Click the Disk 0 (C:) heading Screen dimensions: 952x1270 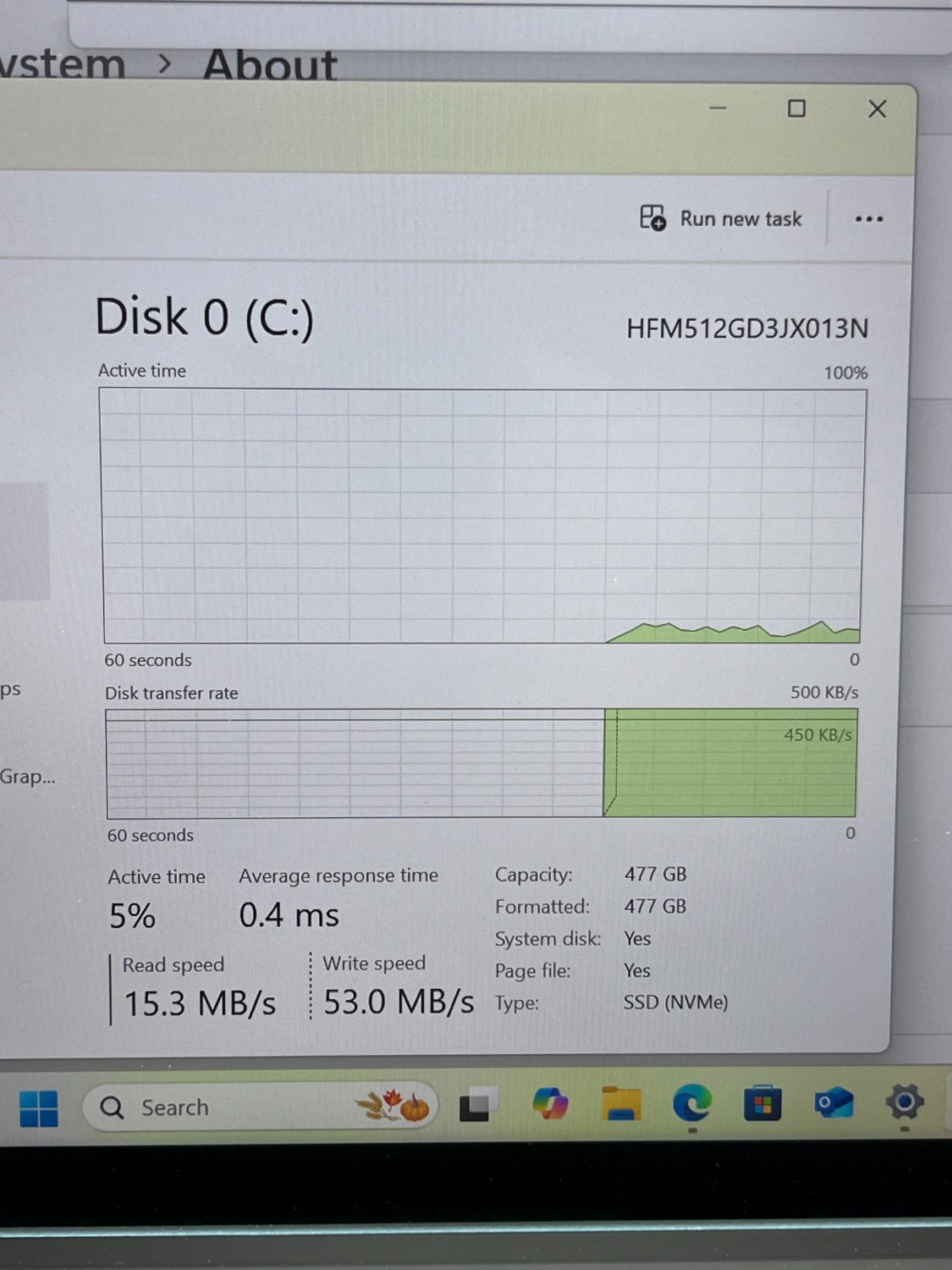(205, 317)
